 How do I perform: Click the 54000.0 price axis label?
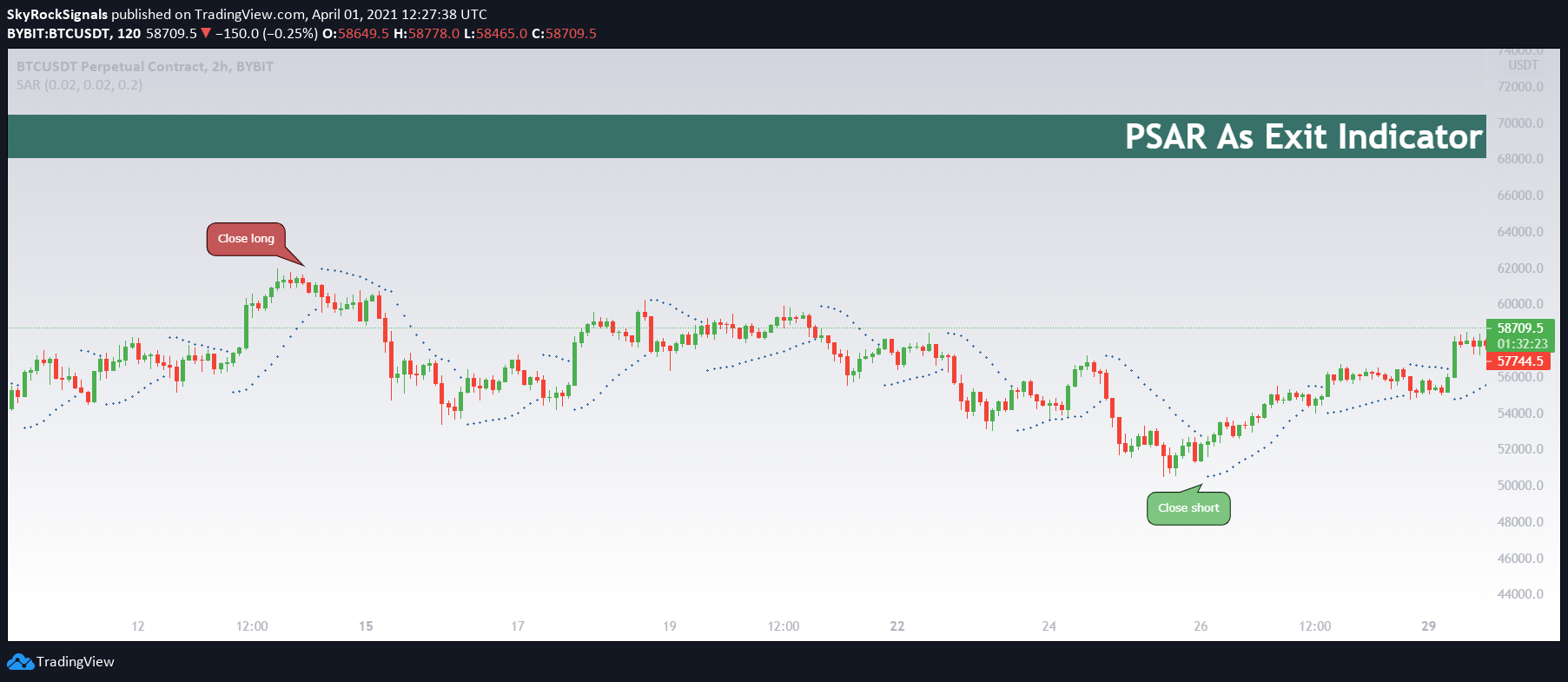(1520, 414)
